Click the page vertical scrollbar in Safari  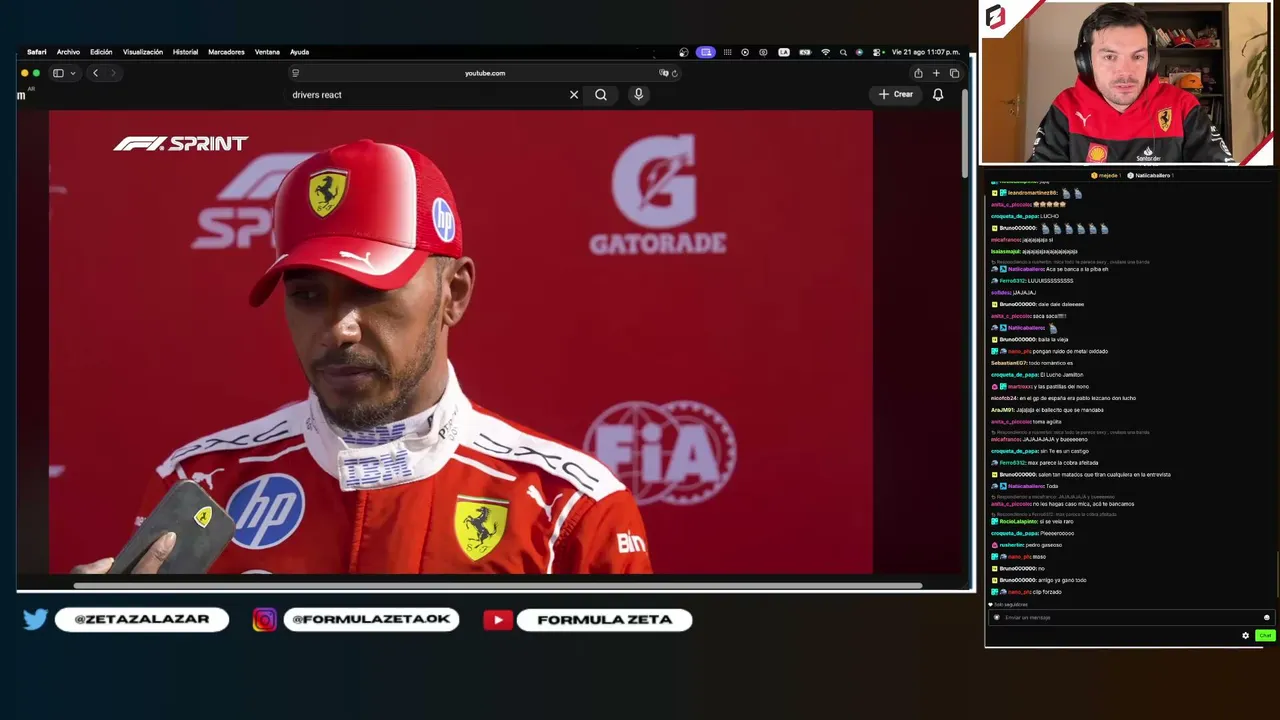(x=966, y=135)
